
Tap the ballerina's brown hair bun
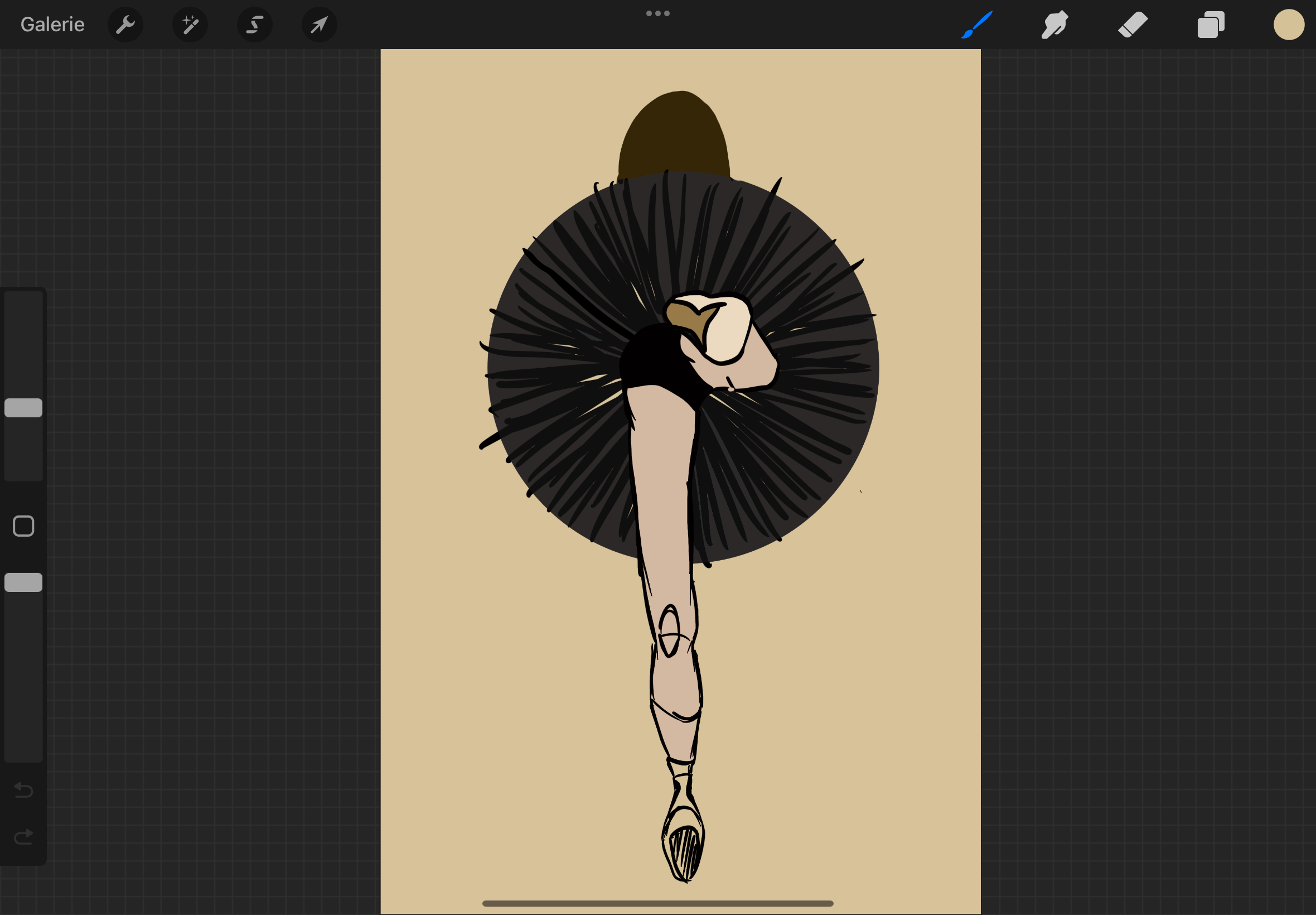[x=674, y=134]
